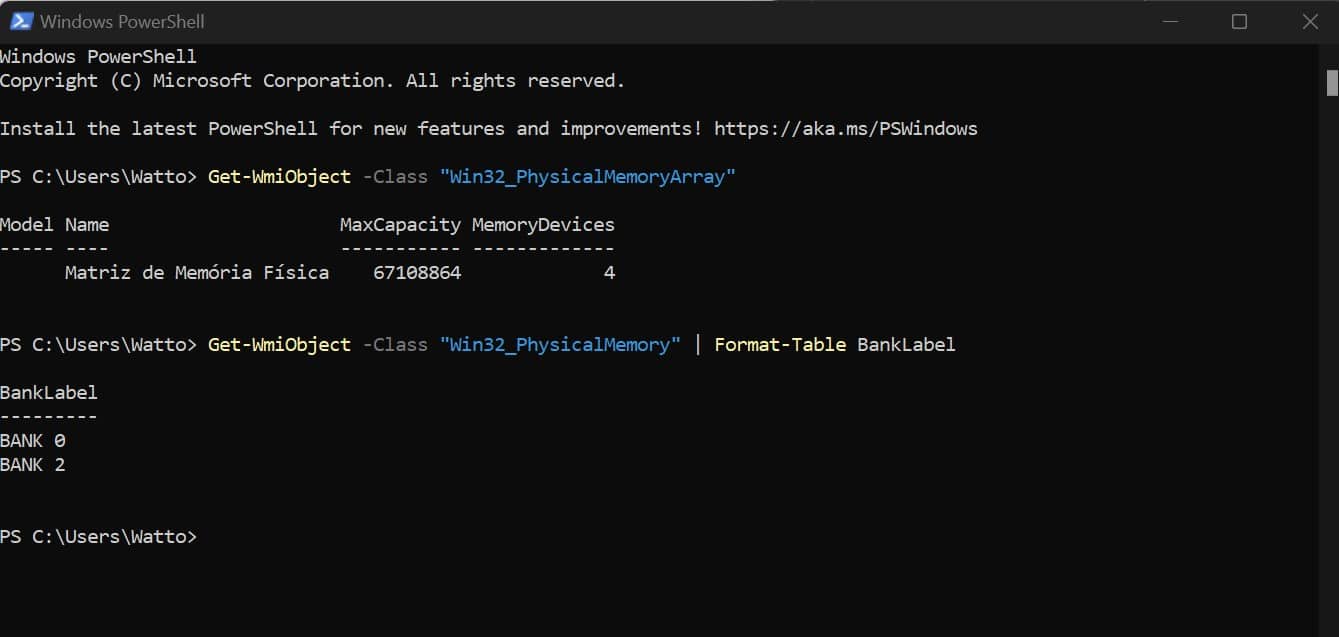This screenshot has height=637, width=1339.
Task: Open the https://aka.ms/PSWindows link
Action: pos(846,129)
